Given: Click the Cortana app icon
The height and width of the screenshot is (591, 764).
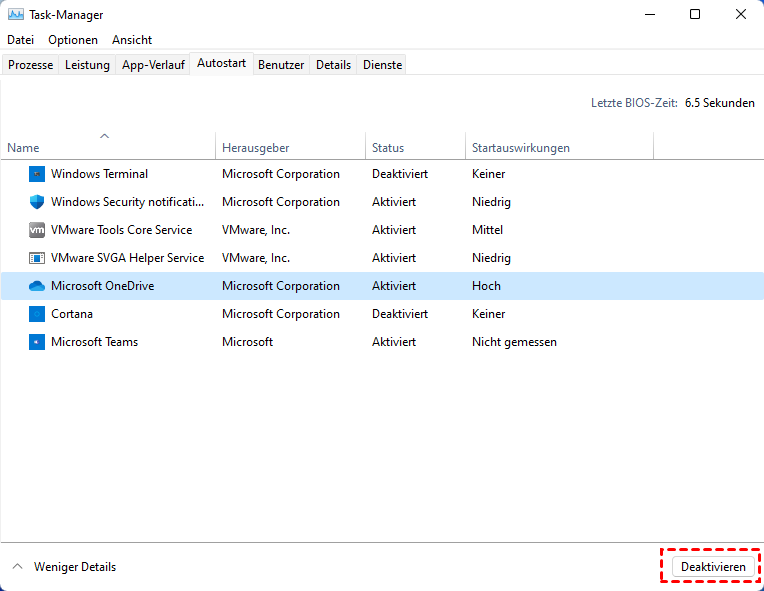Looking at the screenshot, I should click(37, 314).
